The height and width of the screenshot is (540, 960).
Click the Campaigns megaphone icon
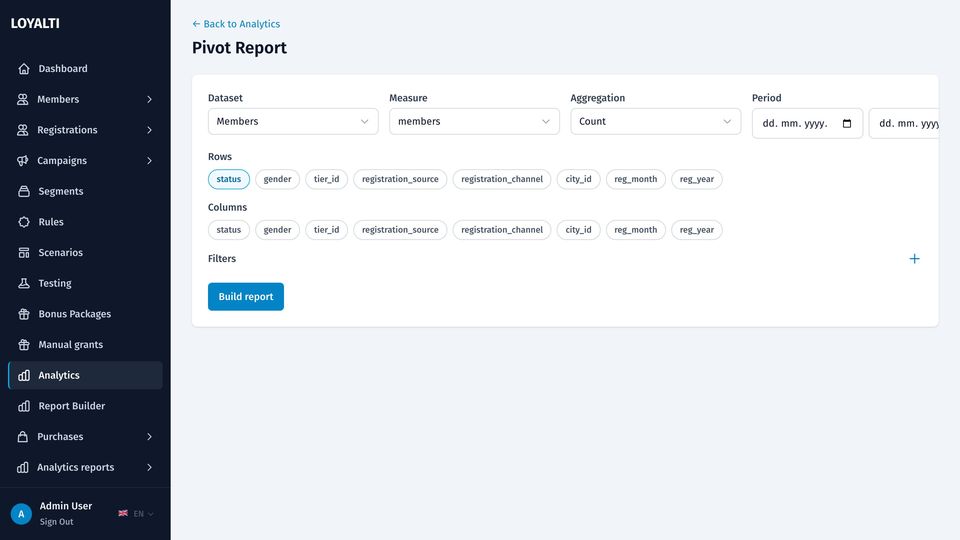[23, 160]
